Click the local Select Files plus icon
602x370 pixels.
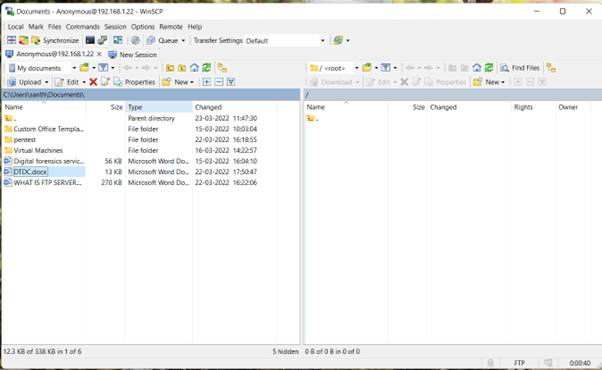point(207,82)
